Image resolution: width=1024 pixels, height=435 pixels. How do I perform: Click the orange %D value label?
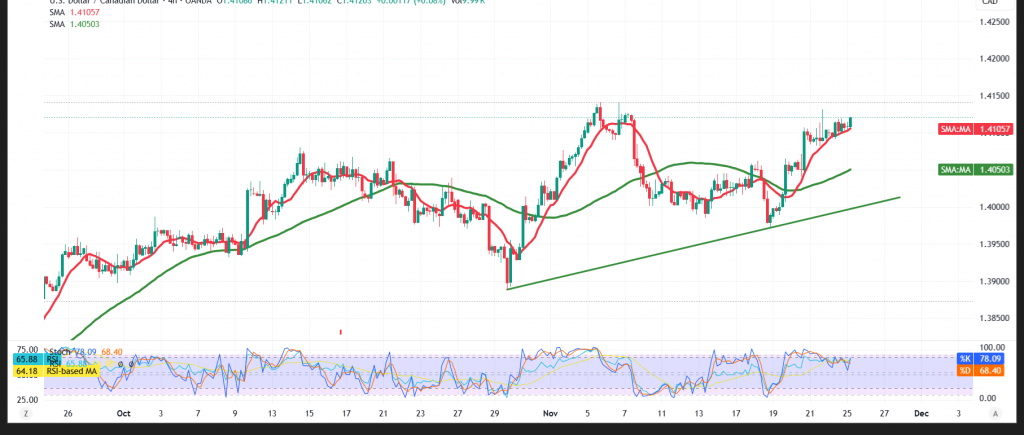click(977, 372)
